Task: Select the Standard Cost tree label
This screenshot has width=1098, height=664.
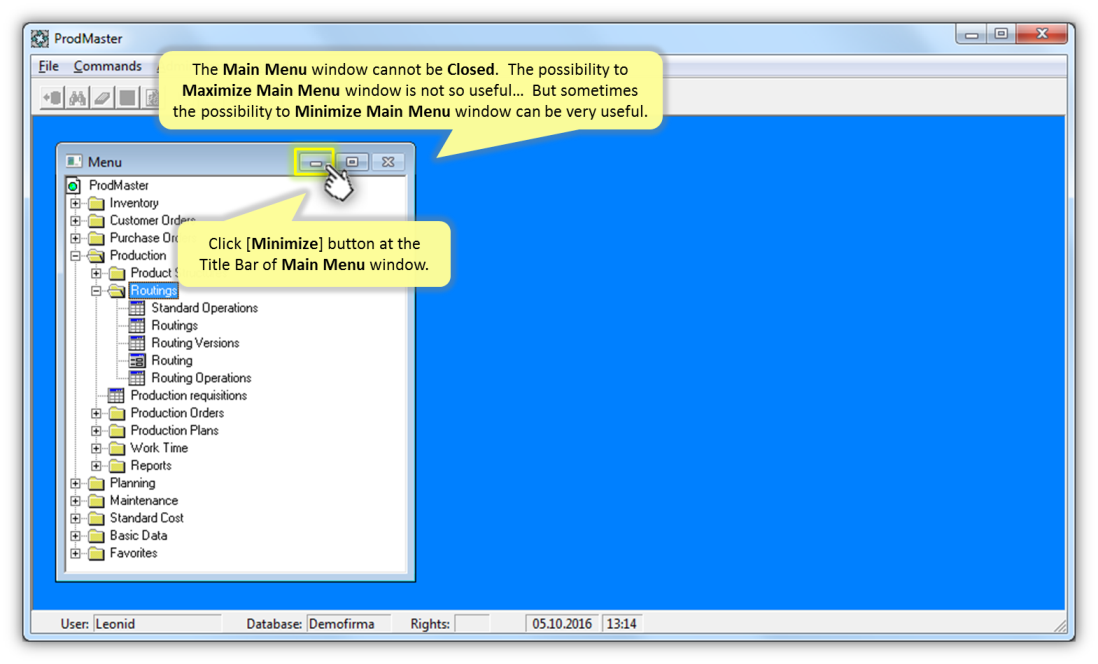Action: coord(146,518)
